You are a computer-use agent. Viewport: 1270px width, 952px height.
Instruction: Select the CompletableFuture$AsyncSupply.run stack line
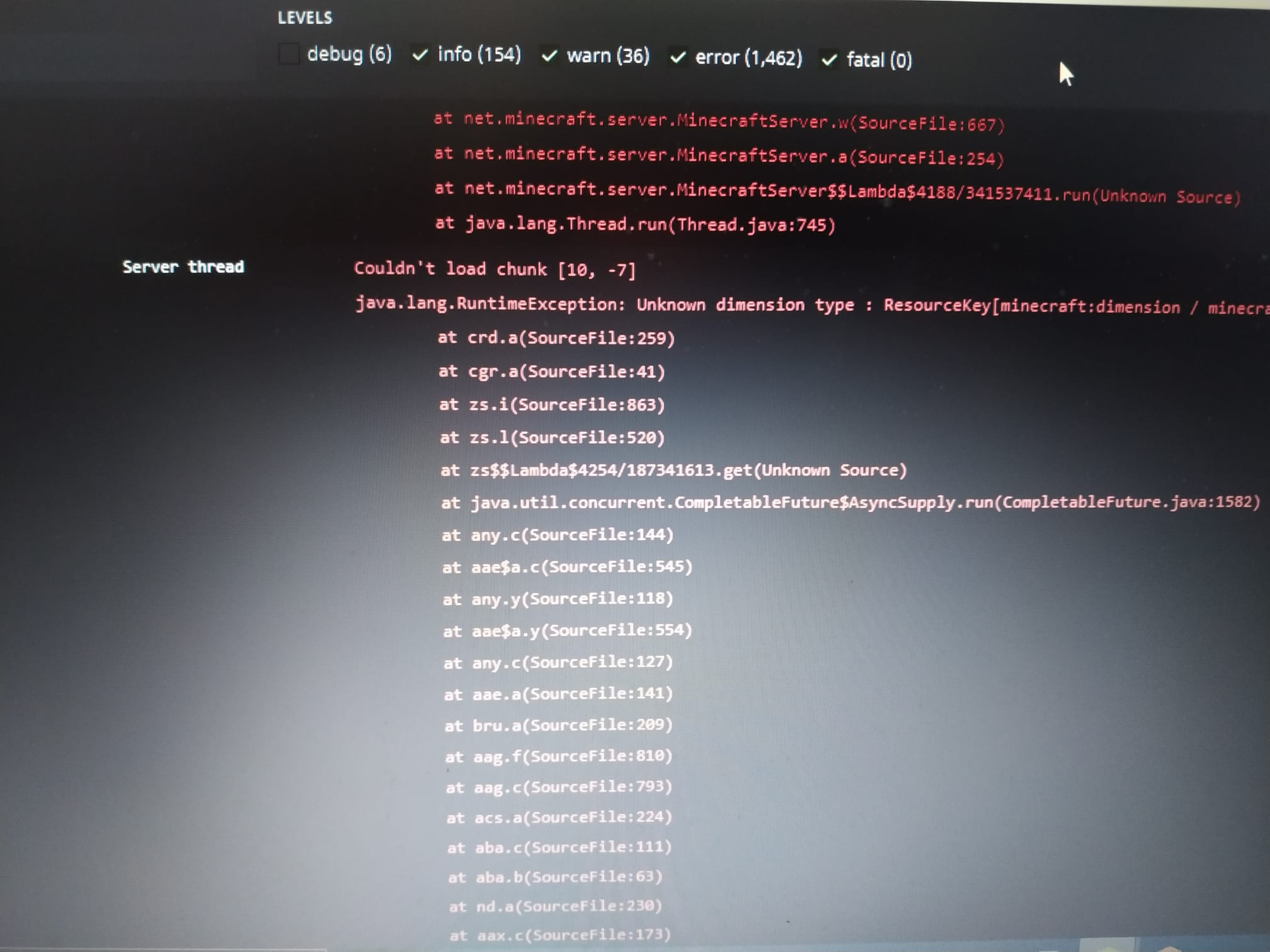point(850,502)
